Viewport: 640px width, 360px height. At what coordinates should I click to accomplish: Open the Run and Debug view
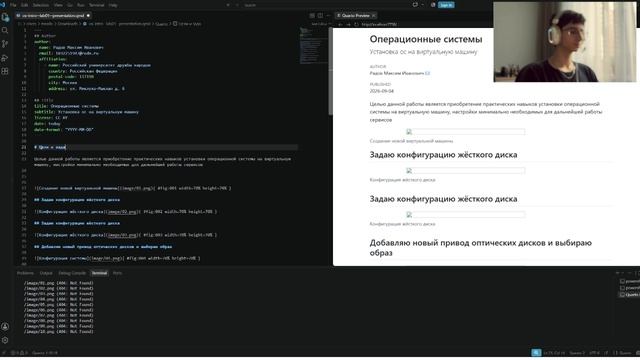pos(5,58)
